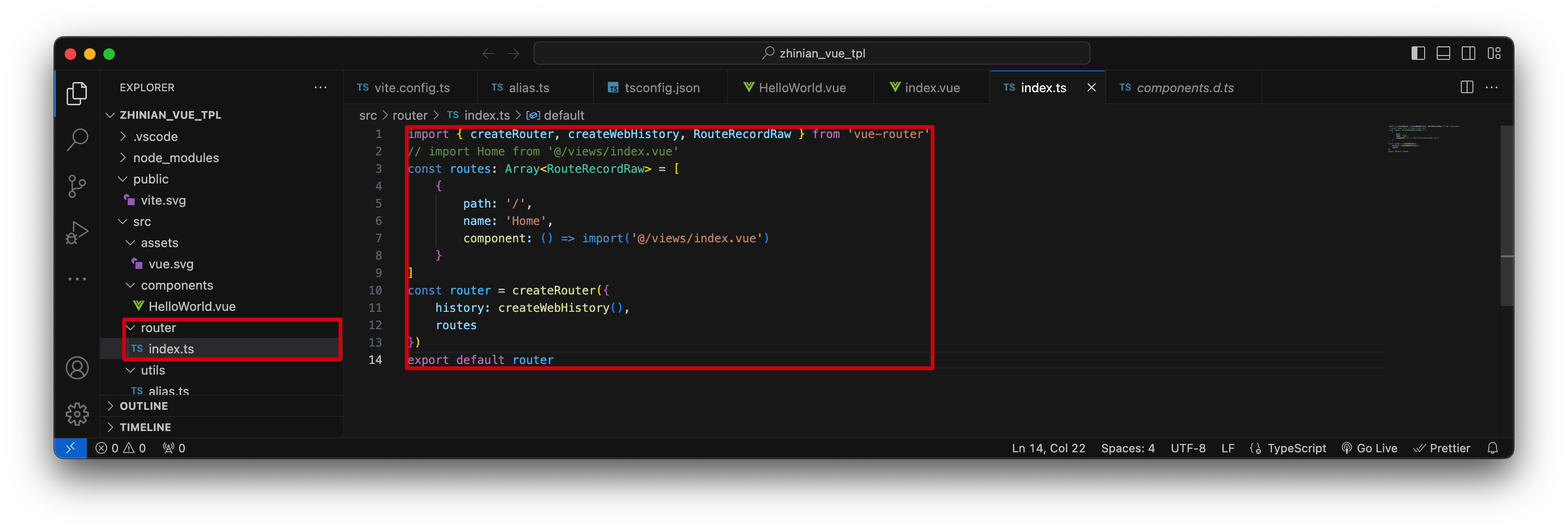The height and width of the screenshot is (530, 1568).
Task: Click 'vue-router' string on line 1
Action: [888, 135]
